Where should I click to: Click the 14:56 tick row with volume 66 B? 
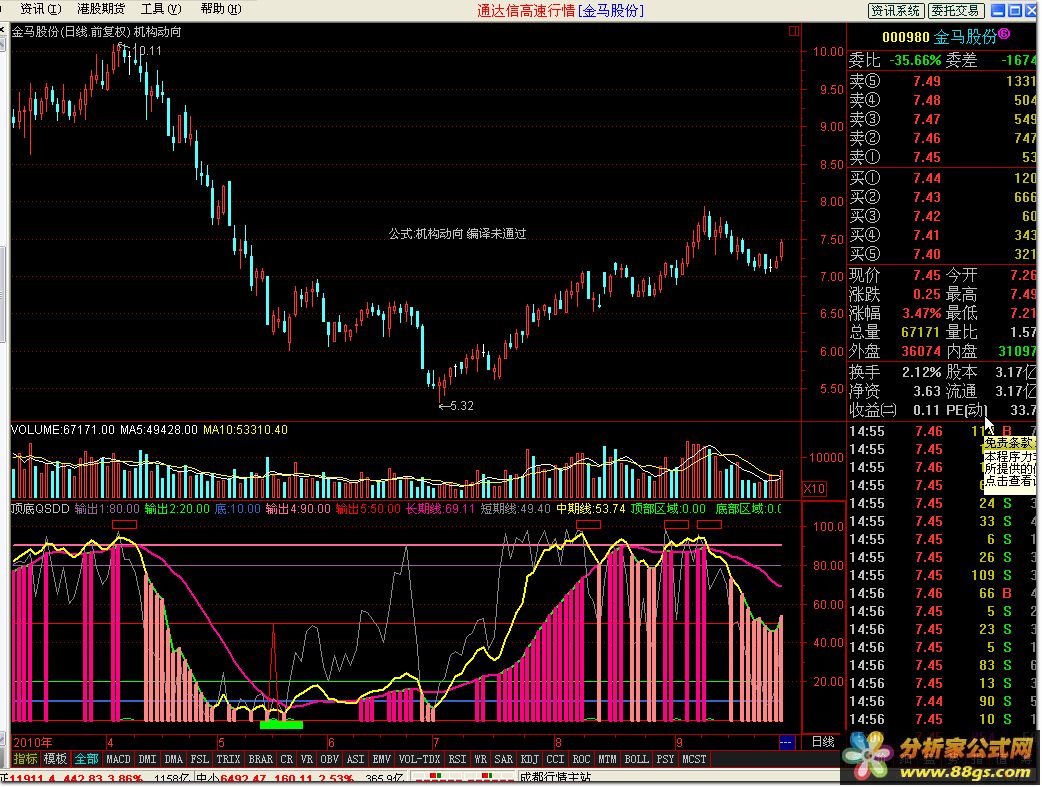click(944, 593)
